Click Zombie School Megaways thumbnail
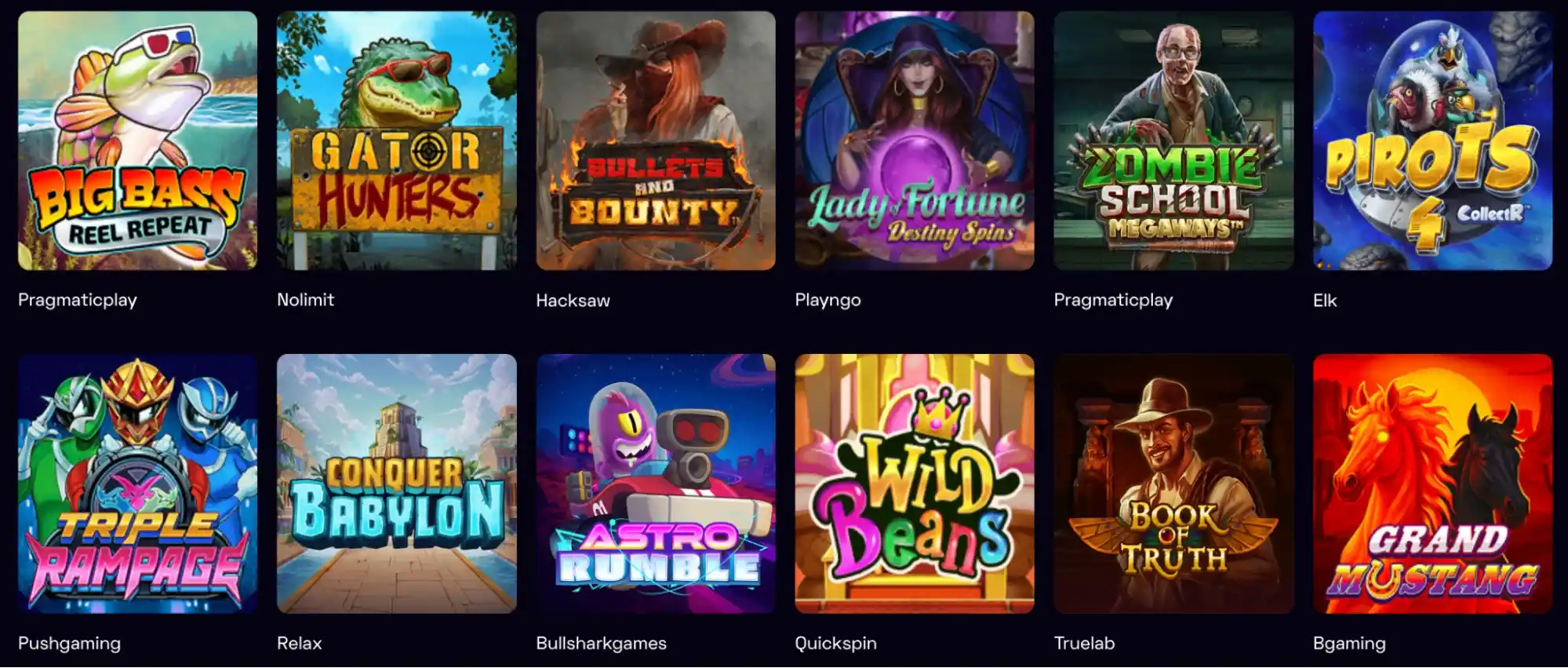Viewport: 1568px width, 668px height. (x=1173, y=141)
